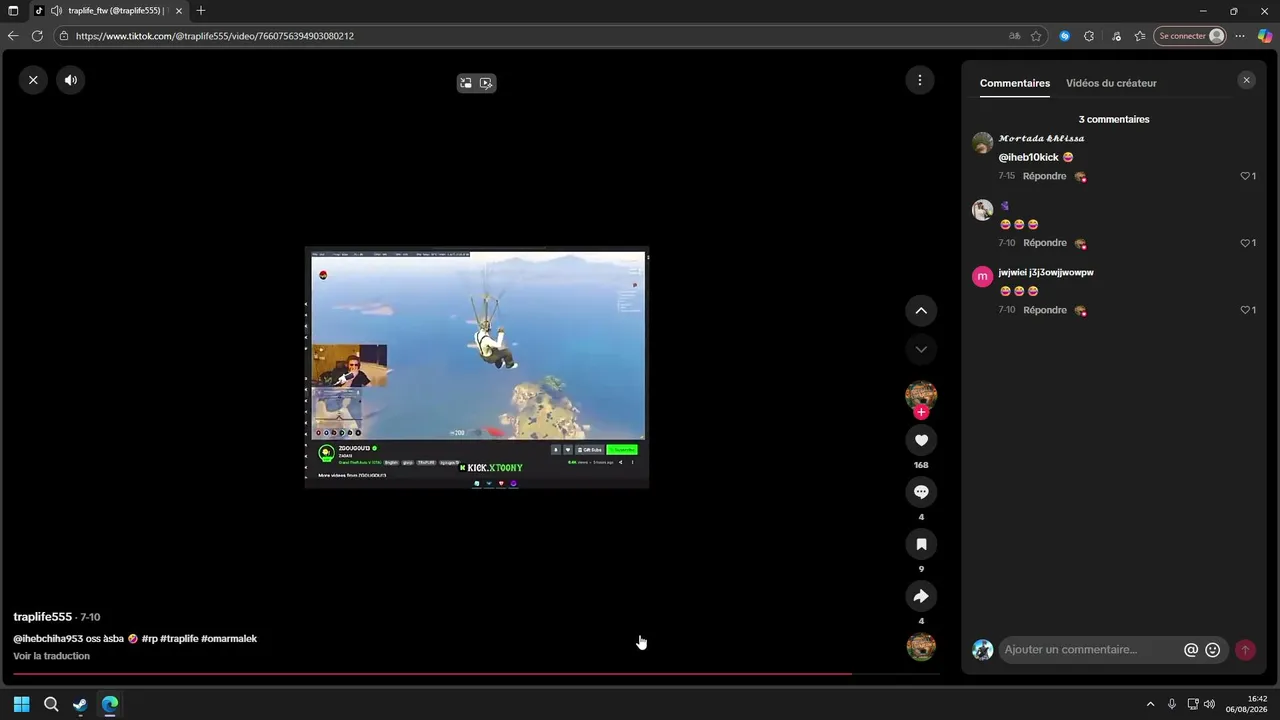Open Edge settings and more menu
The height and width of the screenshot is (720, 1280).
(1240, 36)
